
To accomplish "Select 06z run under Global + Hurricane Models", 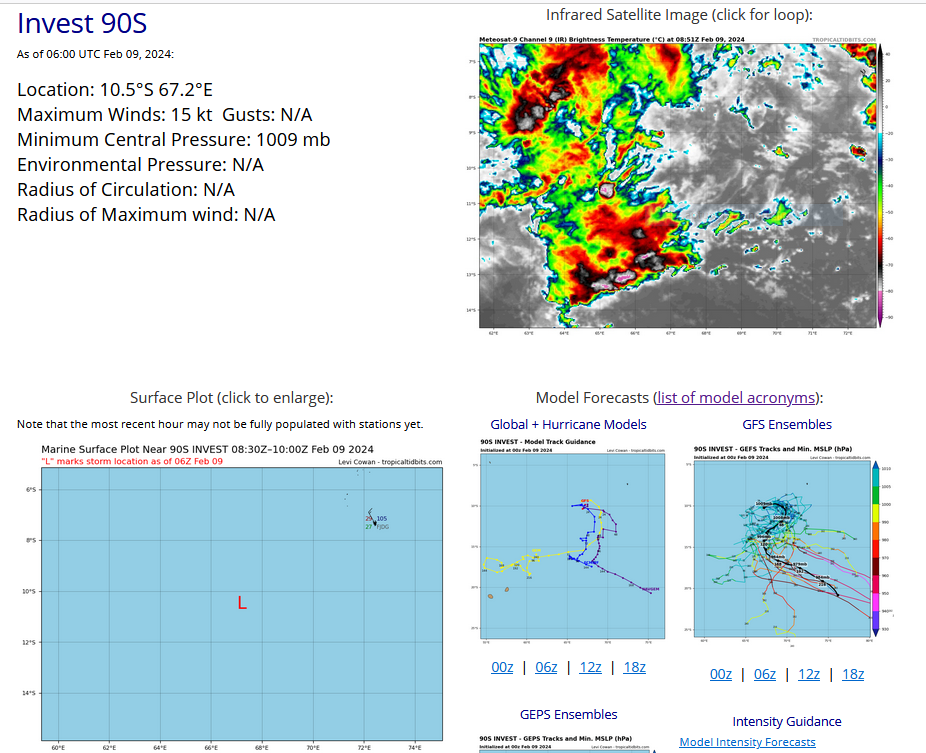I will [x=546, y=667].
